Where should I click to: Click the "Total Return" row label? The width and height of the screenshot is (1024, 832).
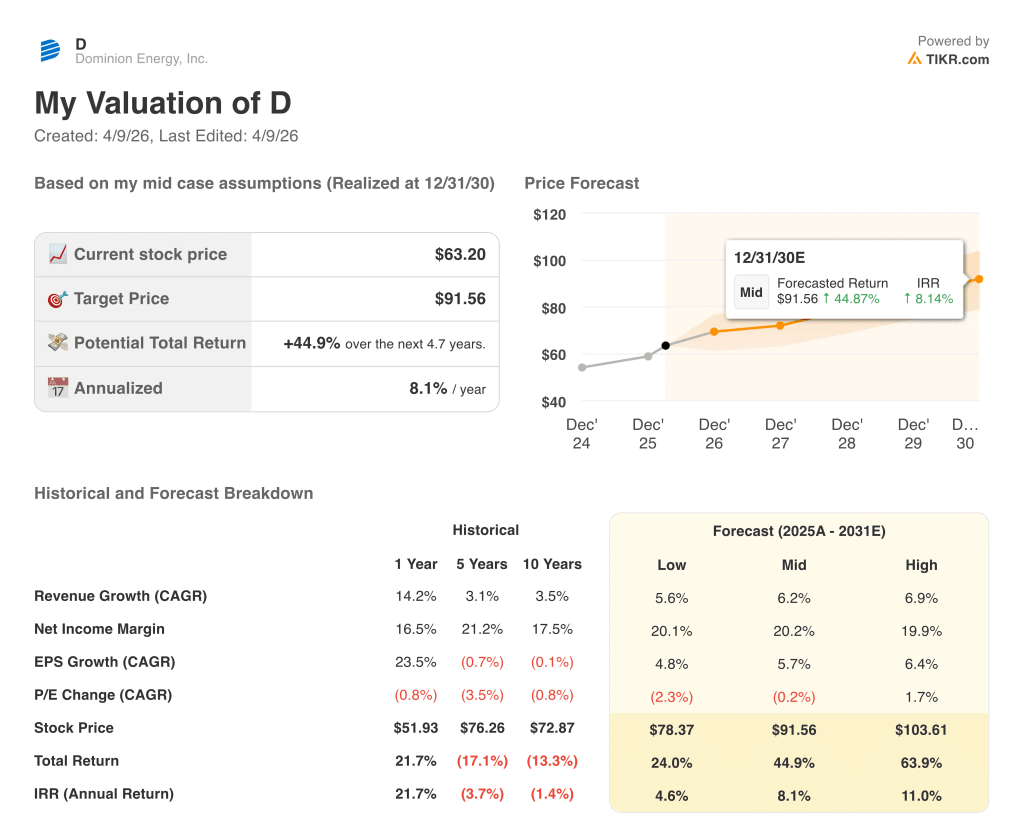pyautogui.click(x=76, y=761)
